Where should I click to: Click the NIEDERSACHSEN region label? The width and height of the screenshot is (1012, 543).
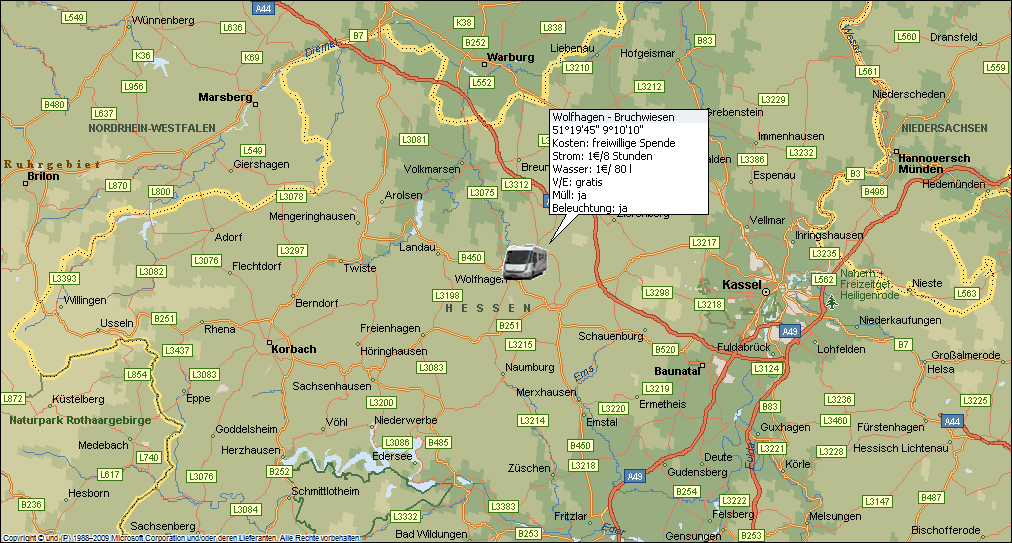click(x=944, y=128)
